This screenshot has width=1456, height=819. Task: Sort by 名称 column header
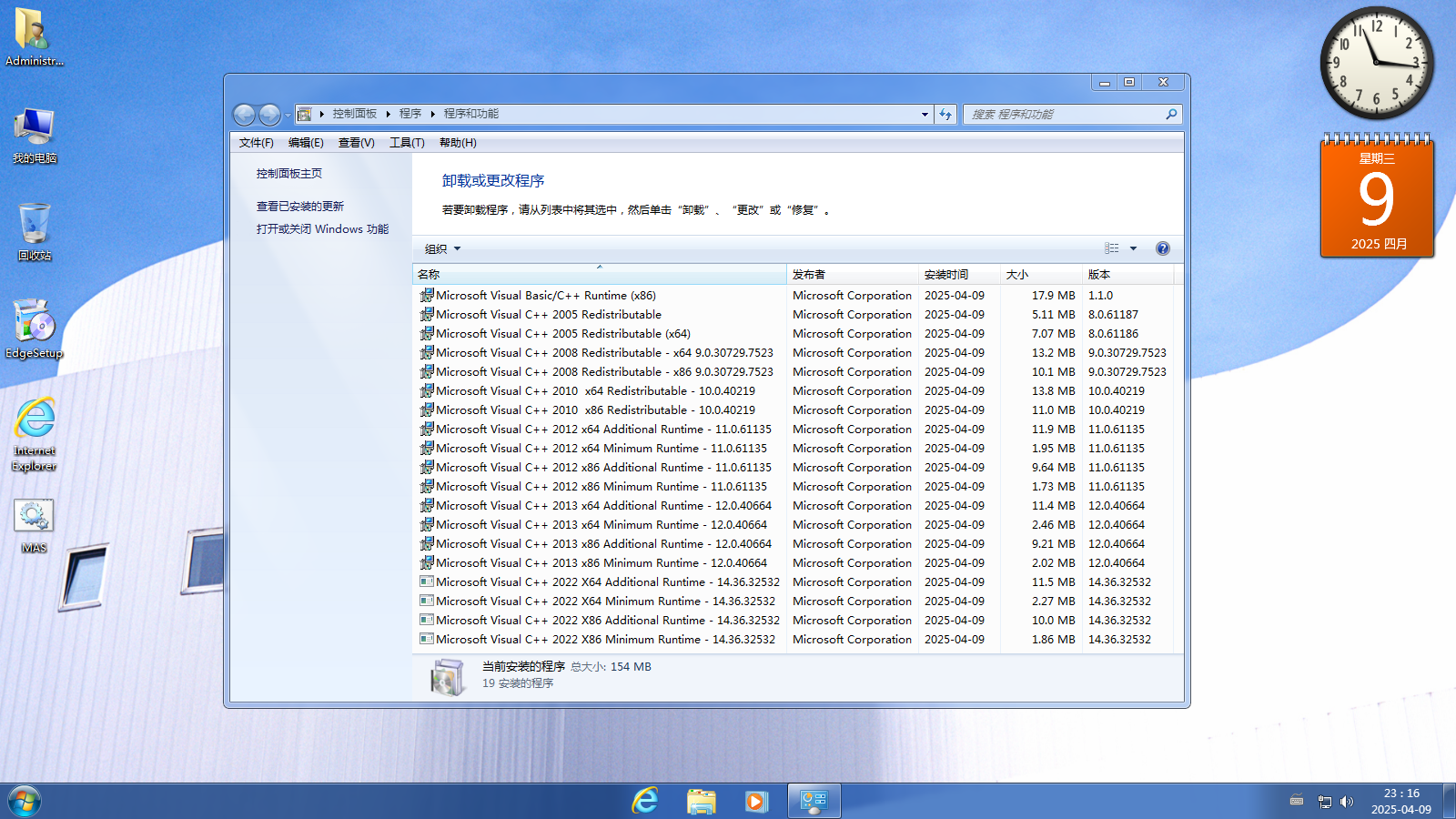click(x=600, y=274)
